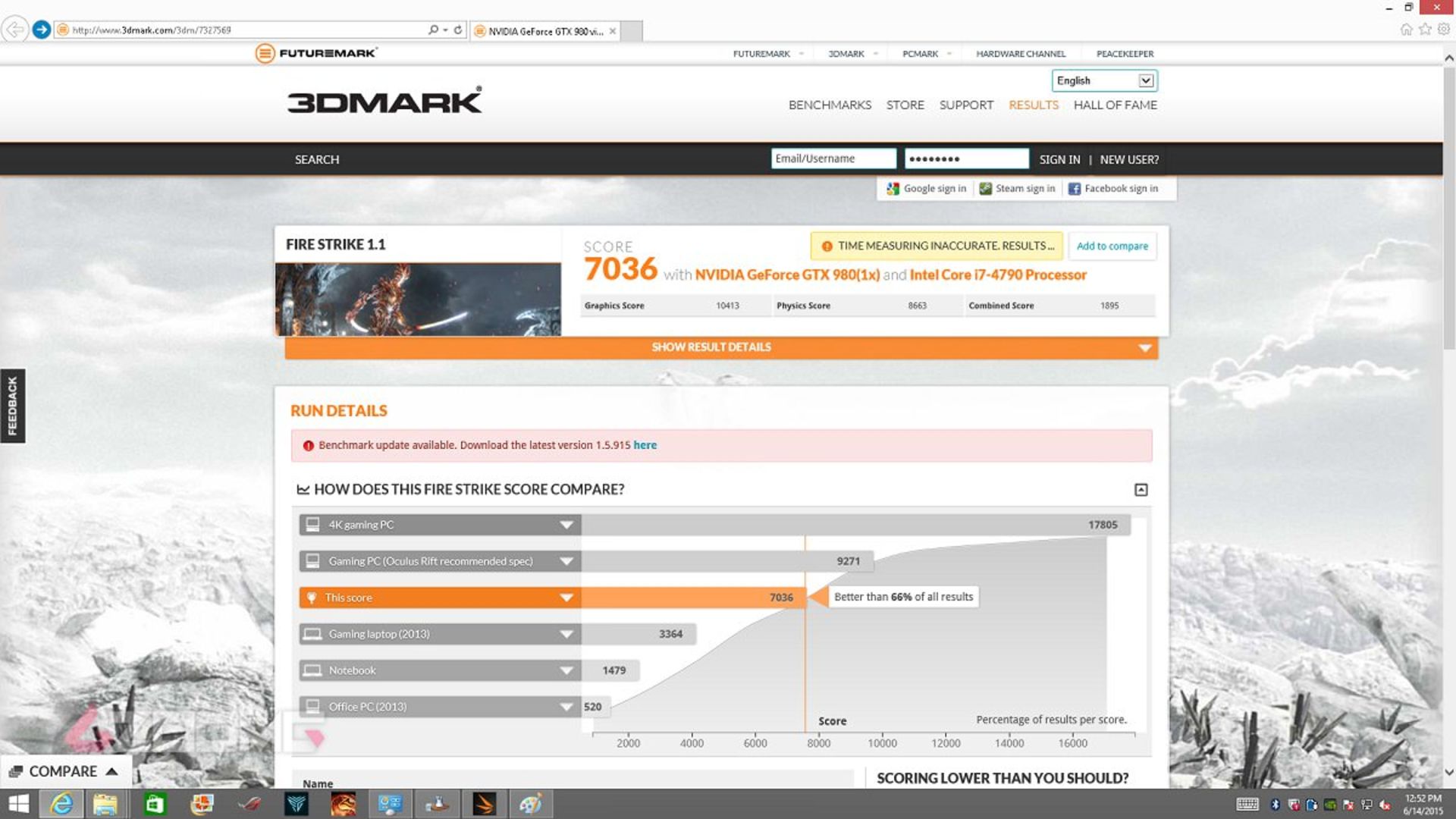This screenshot has height=819, width=1456.
Task: Click the password input field
Action: point(967,158)
